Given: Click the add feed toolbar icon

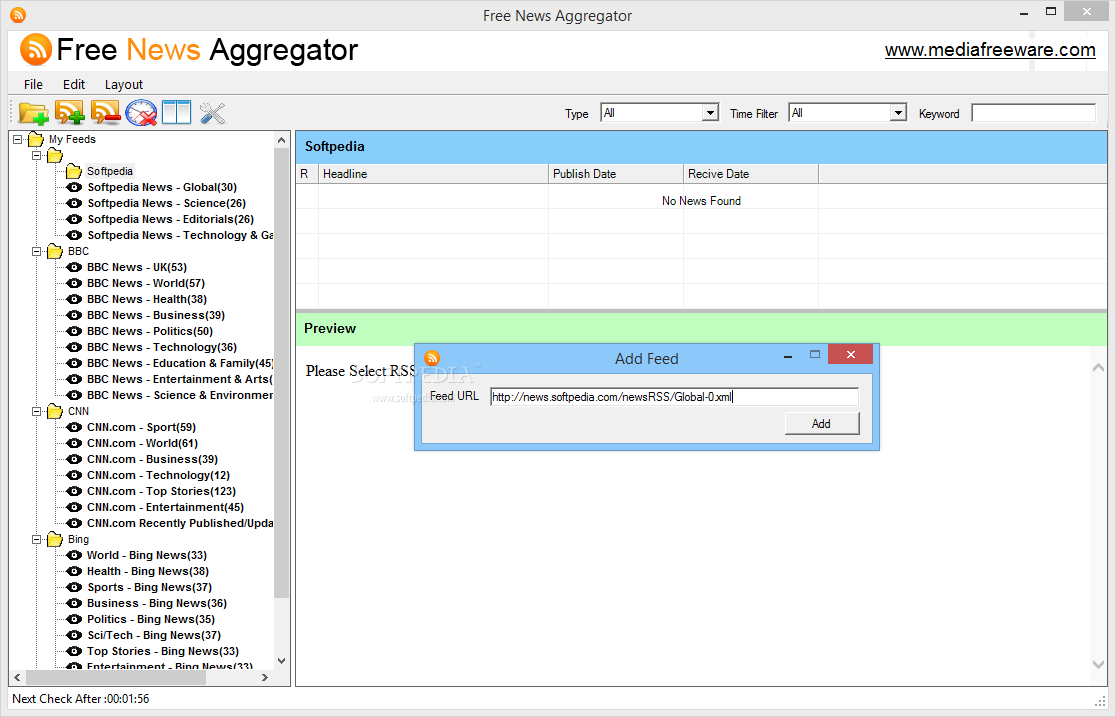Looking at the screenshot, I should (x=70, y=112).
